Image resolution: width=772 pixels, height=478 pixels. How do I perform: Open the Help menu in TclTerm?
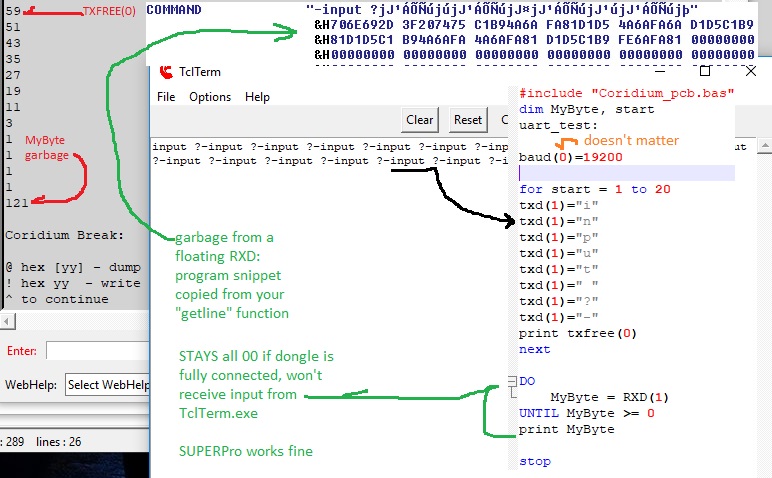[257, 97]
